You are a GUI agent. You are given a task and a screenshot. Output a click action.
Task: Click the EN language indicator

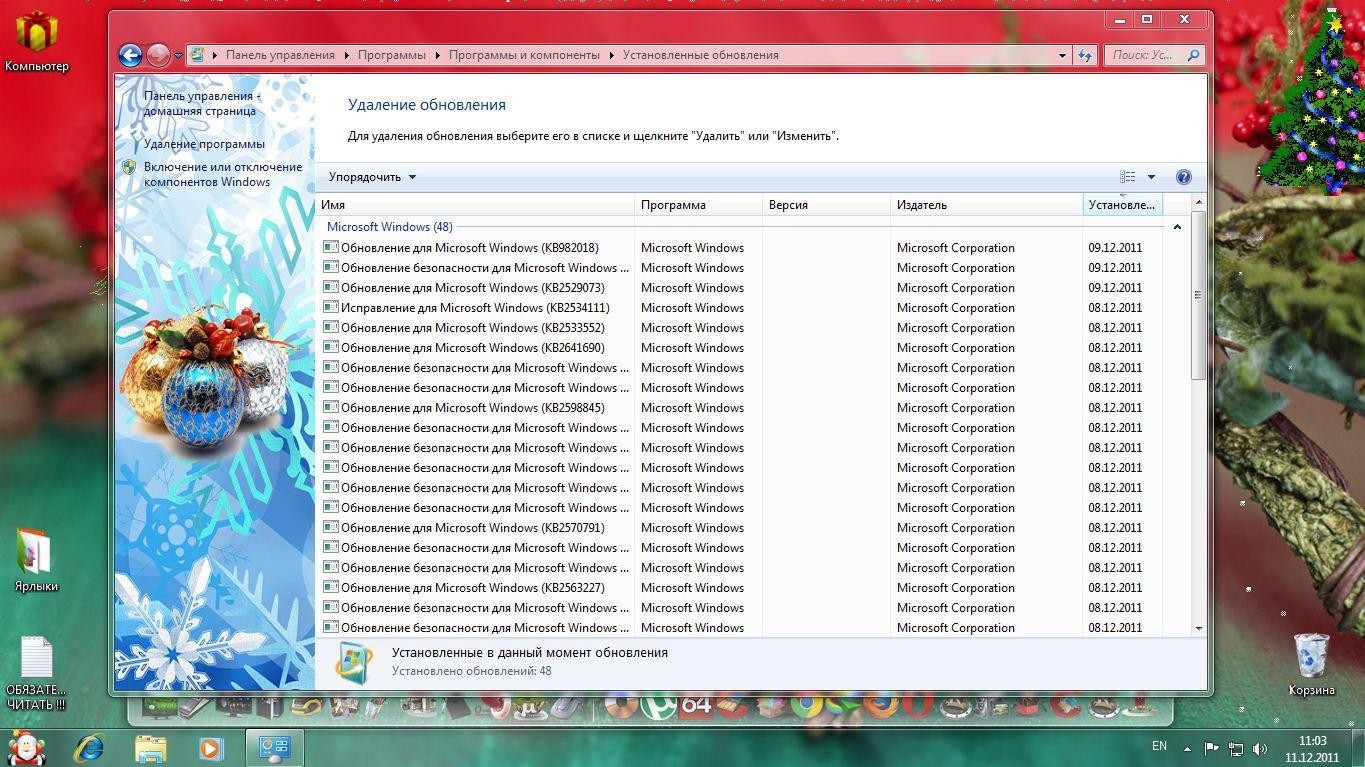click(1159, 746)
